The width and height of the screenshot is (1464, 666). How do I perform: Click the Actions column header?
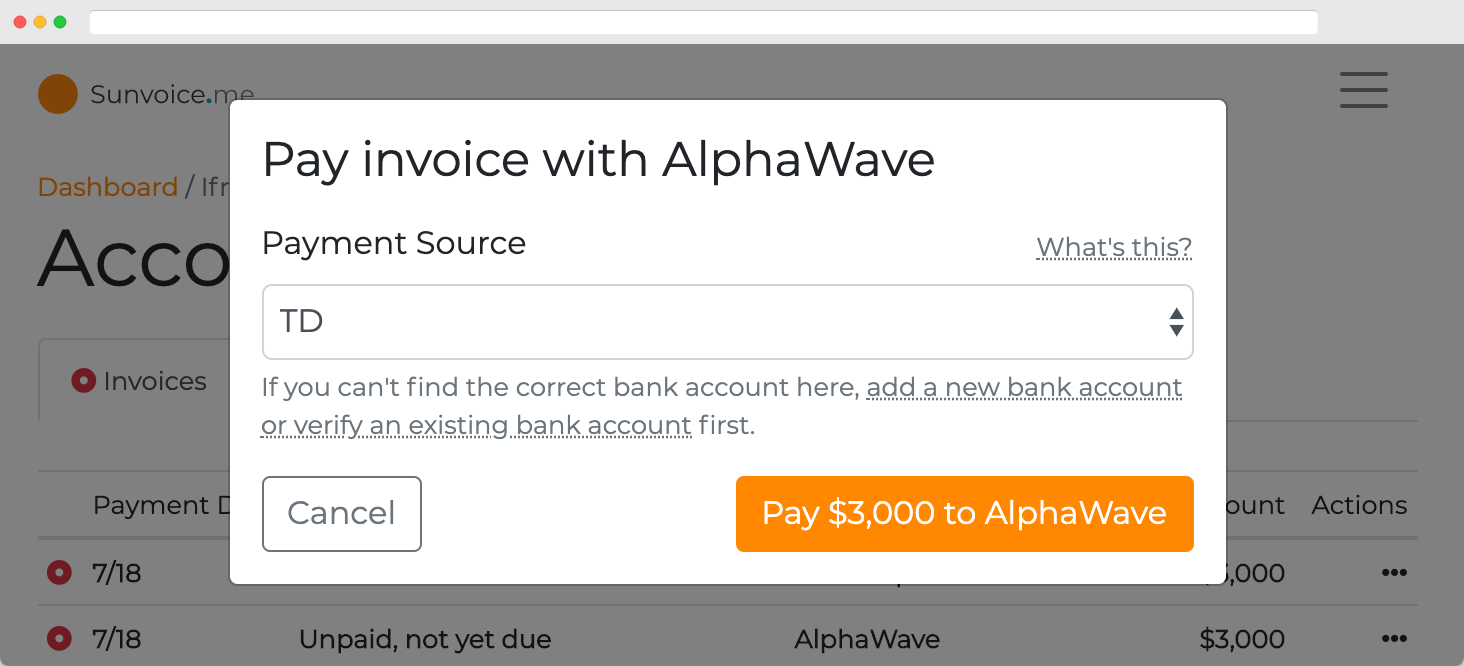pos(1358,505)
